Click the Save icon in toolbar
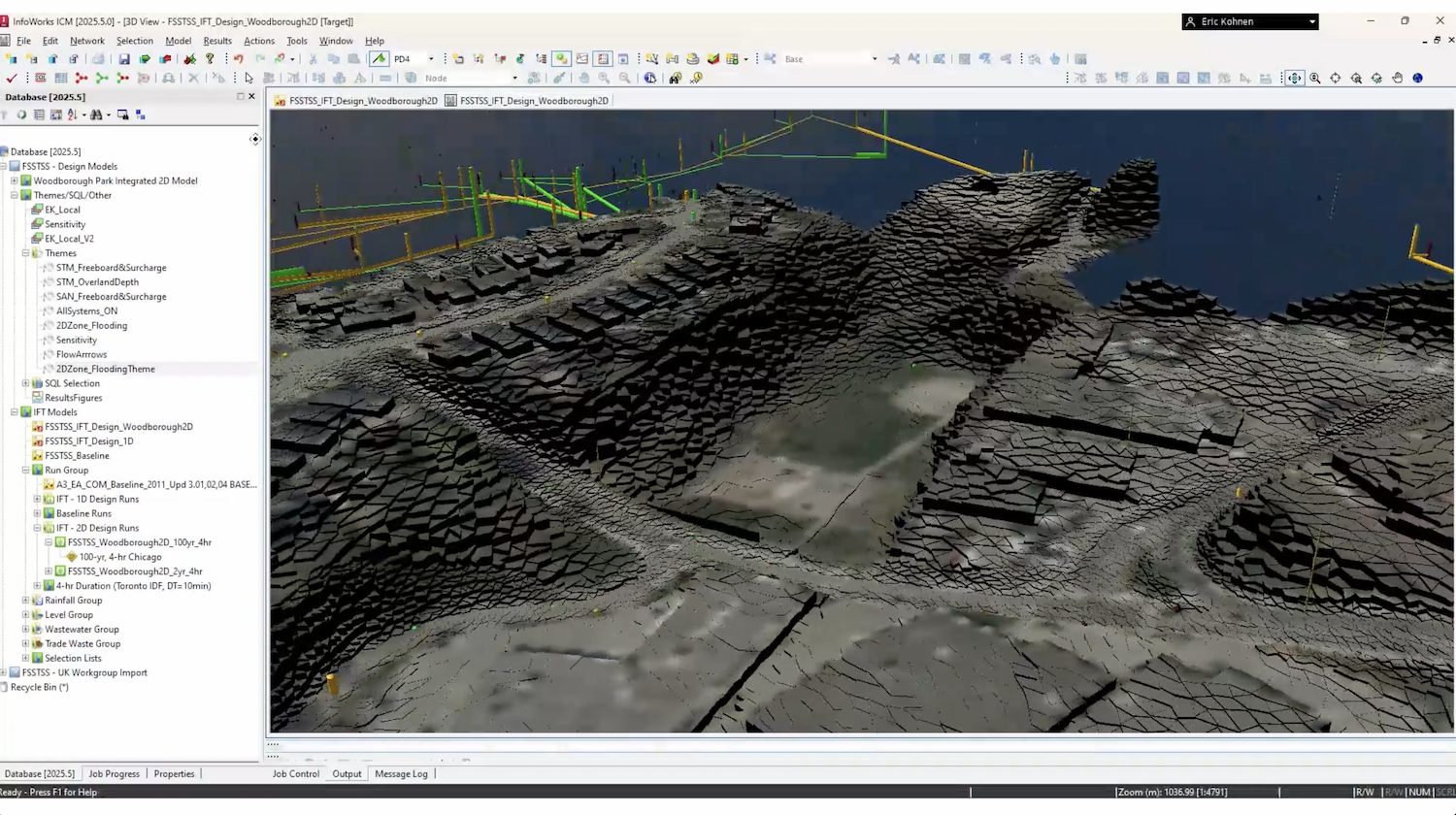The height and width of the screenshot is (815, 1456). coord(124,59)
